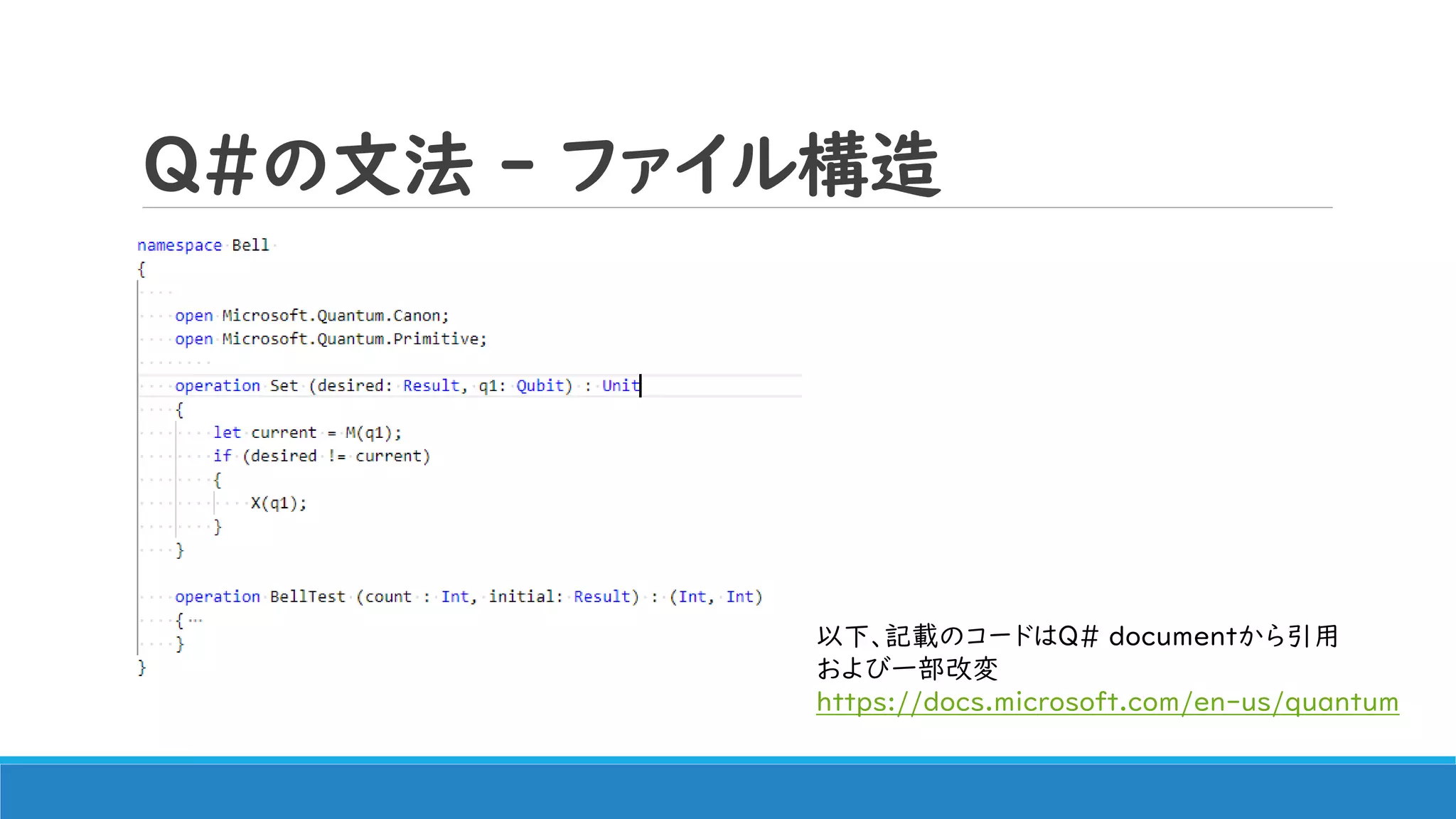The height and width of the screenshot is (819, 1456).
Task: Click the 'X(q1);' statement
Action: [279, 503]
